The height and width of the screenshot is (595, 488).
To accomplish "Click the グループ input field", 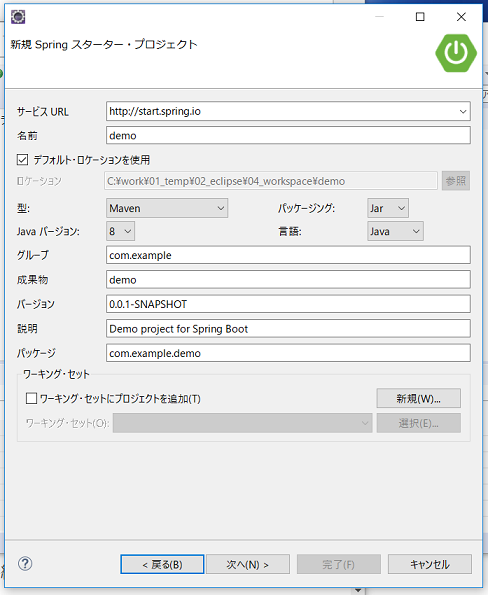I will [x=288, y=255].
